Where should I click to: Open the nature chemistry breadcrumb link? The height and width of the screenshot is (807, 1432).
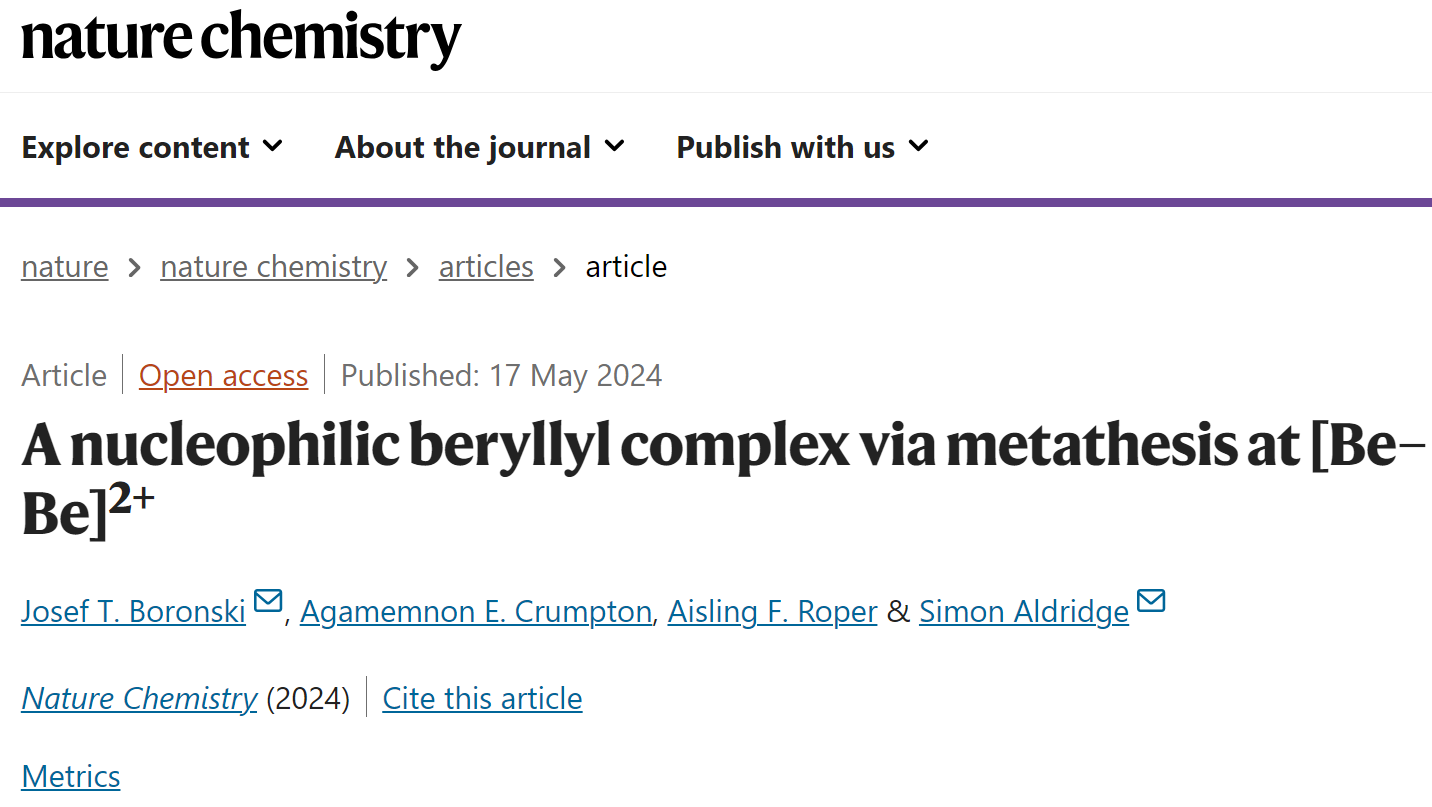273,266
